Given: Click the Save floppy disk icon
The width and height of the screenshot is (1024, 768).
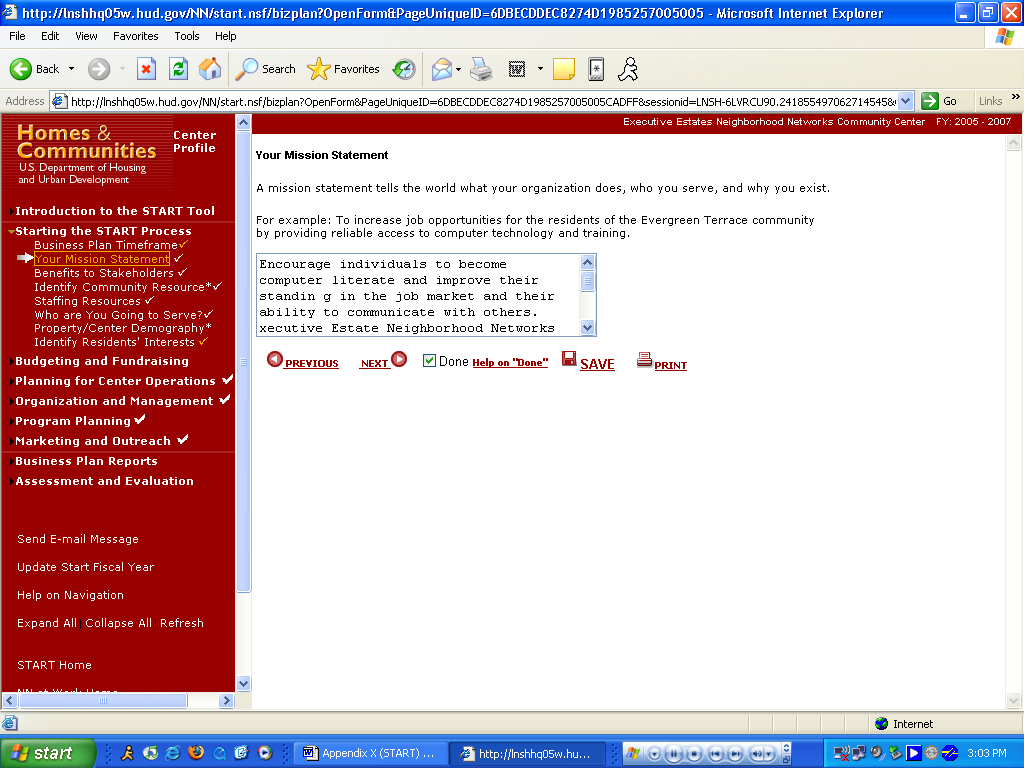Looking at the screenshot, I should [x=569, y=359].
